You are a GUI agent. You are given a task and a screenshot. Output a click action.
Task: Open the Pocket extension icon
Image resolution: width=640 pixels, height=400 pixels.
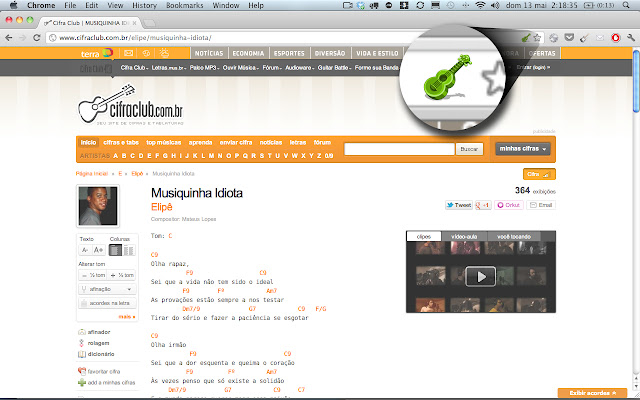(569, 38)
